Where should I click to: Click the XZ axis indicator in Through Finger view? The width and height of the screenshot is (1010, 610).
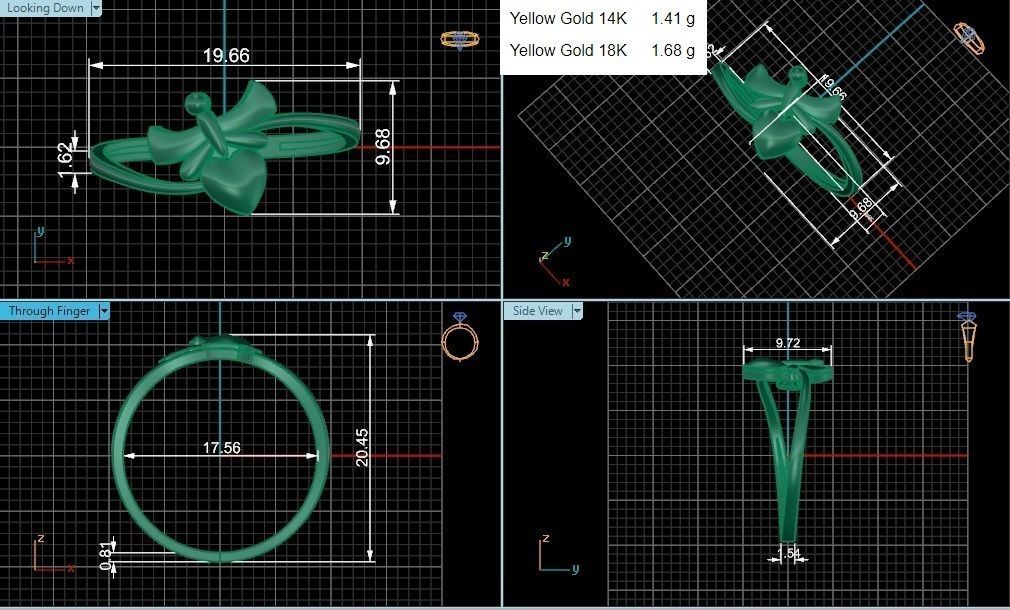(53, 553)
